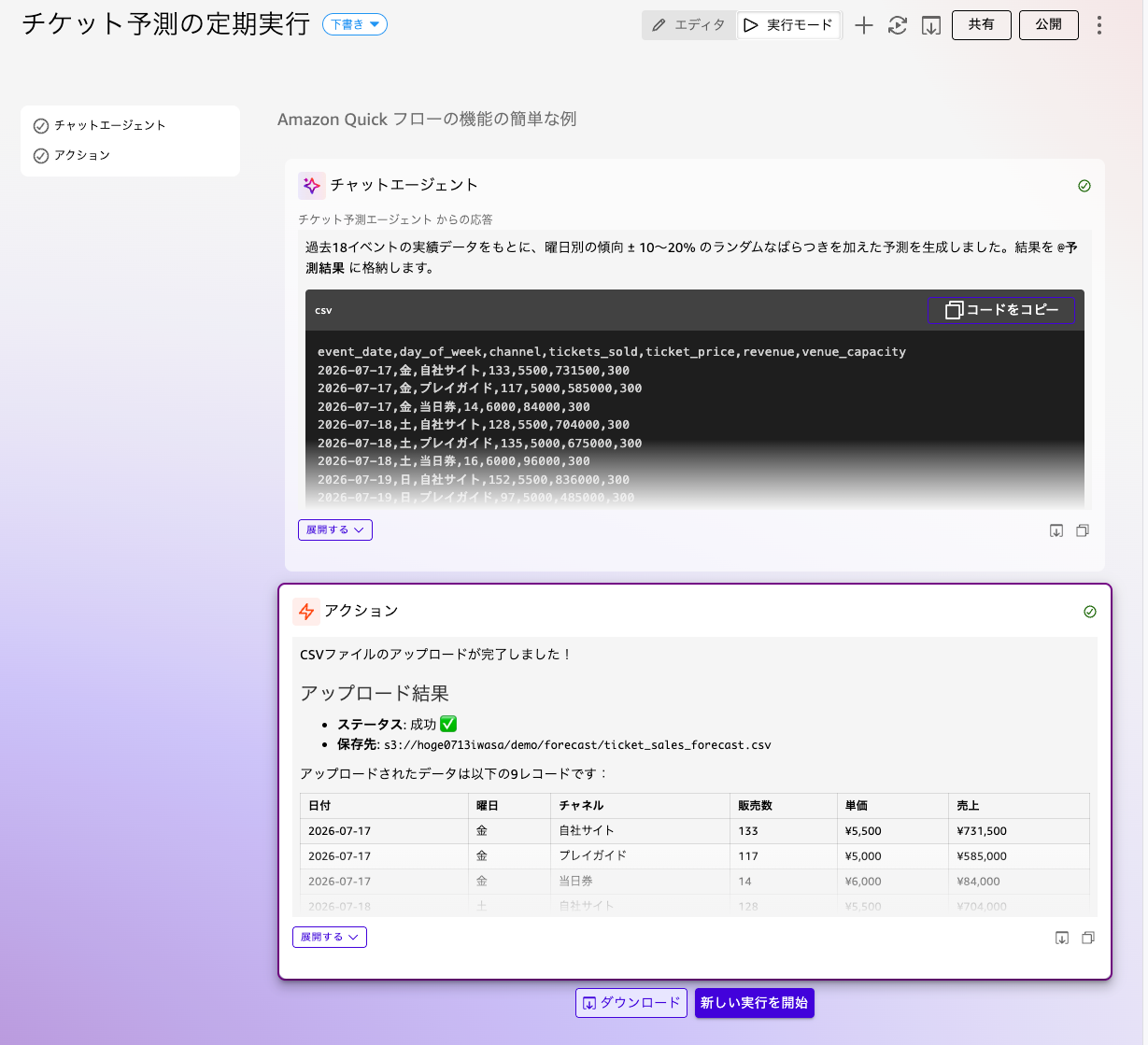Download the アクション card output
This screenshot has width=1148, height=1045.
click(x=1062, y=938)
